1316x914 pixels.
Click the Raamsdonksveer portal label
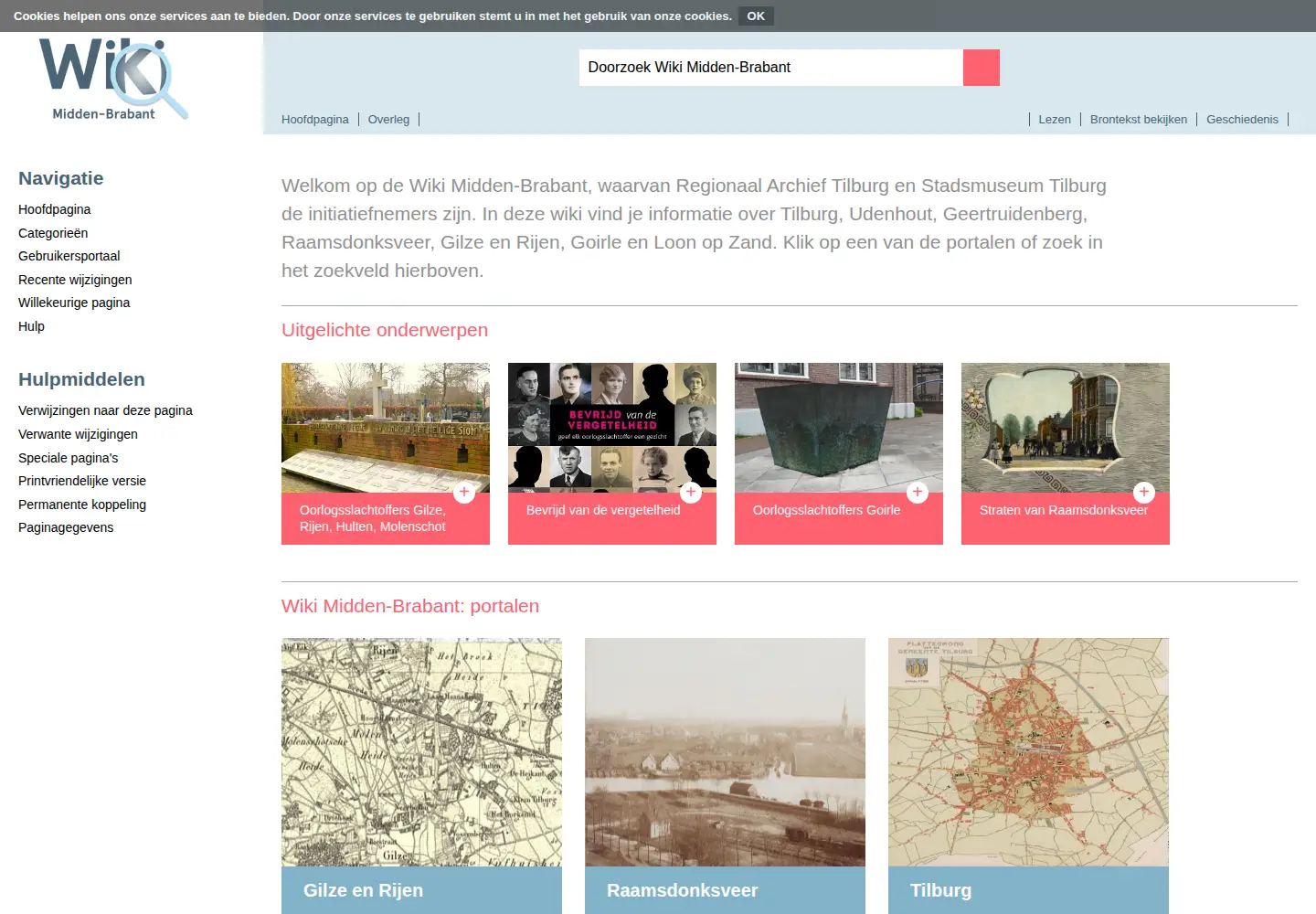682,890
